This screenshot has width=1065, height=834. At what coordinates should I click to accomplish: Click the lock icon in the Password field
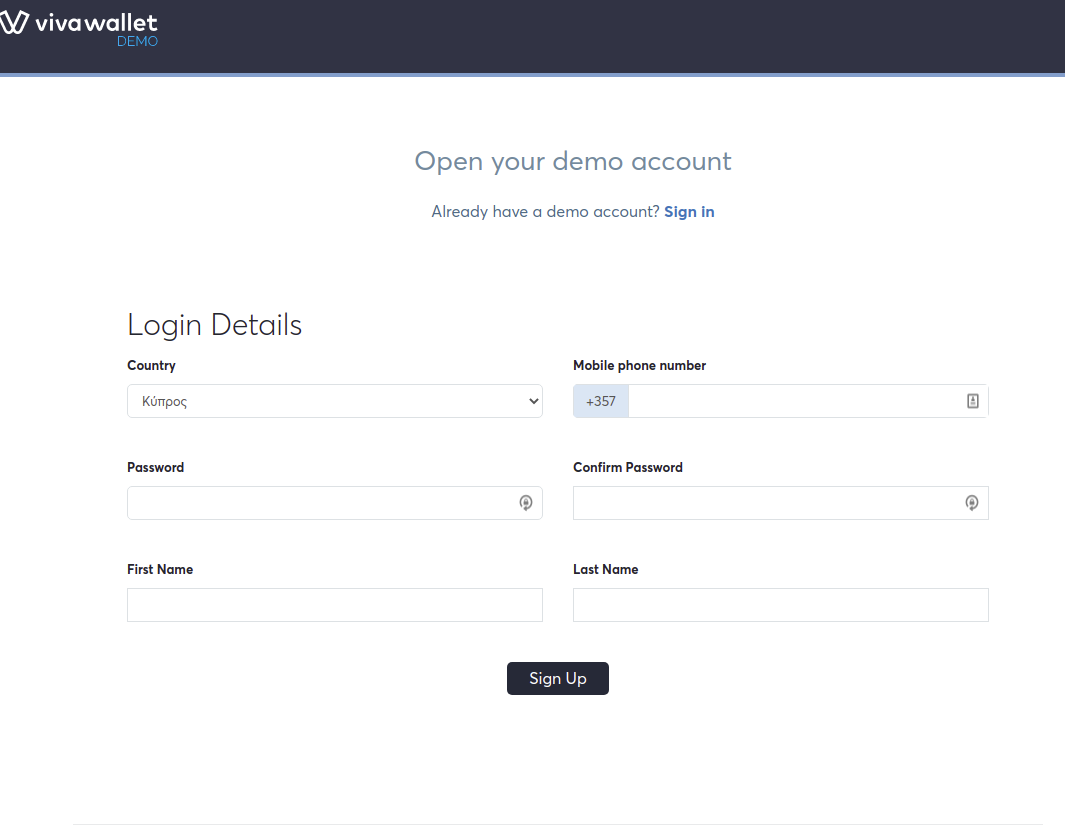(526, 503)
